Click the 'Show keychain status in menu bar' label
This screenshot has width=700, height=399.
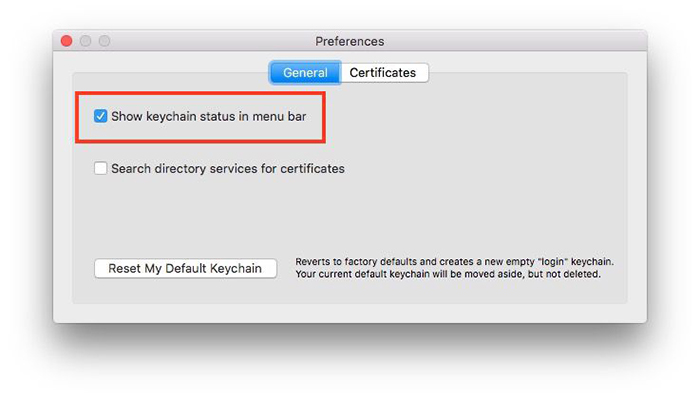tap(208, 116)
